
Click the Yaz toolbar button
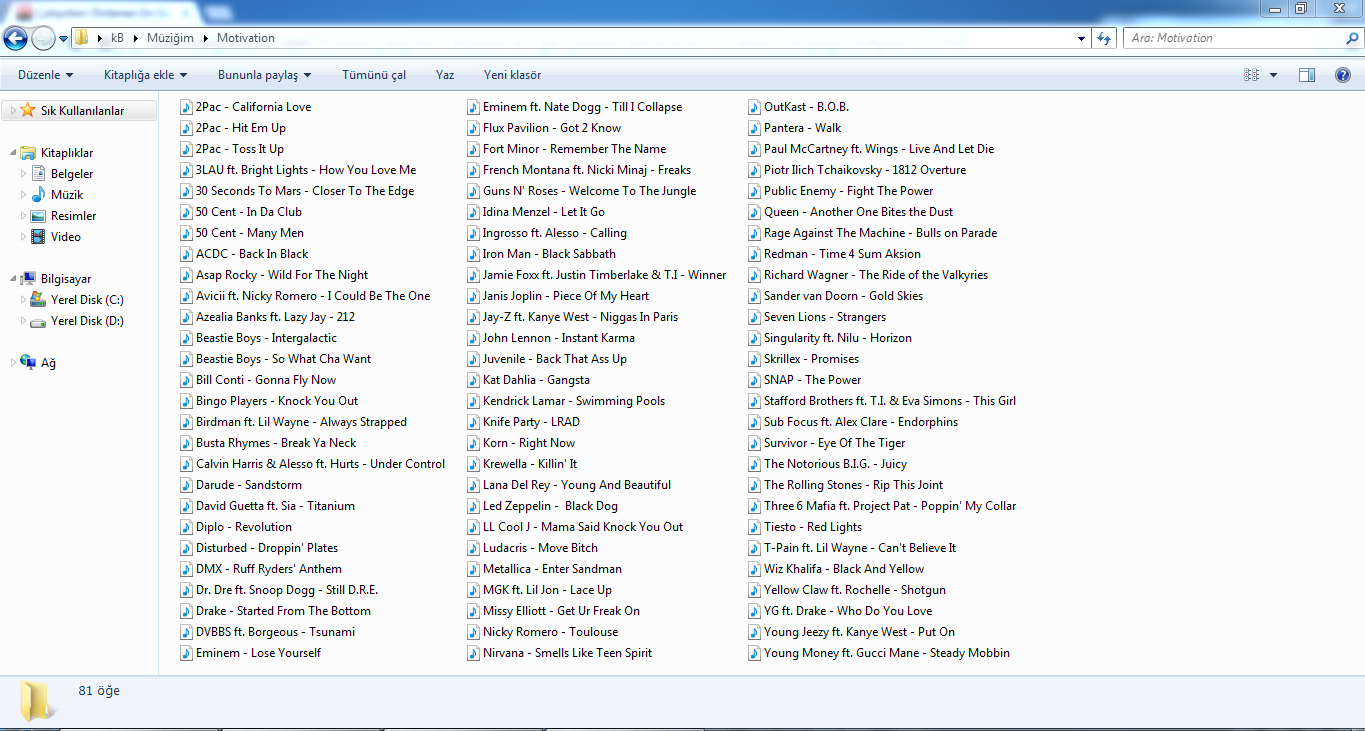(x=445, y=75)
